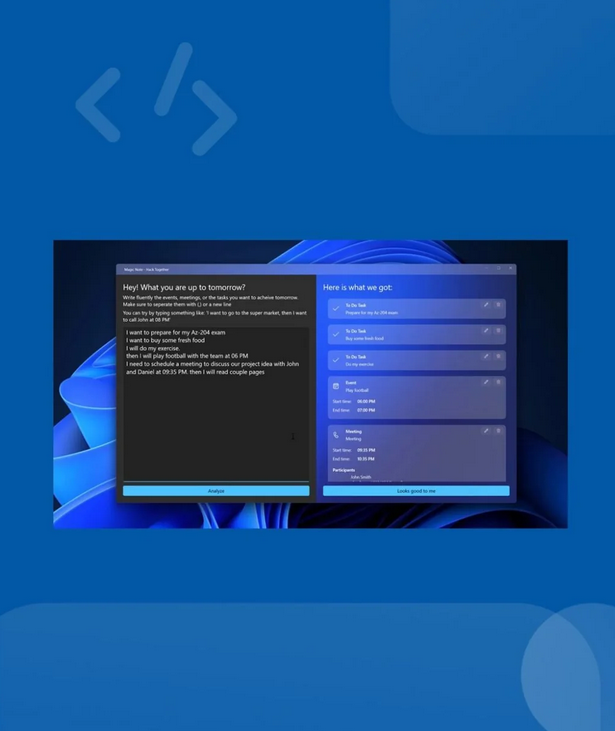Click the Analyze button
615x731 pixels.
coord(216,491)
